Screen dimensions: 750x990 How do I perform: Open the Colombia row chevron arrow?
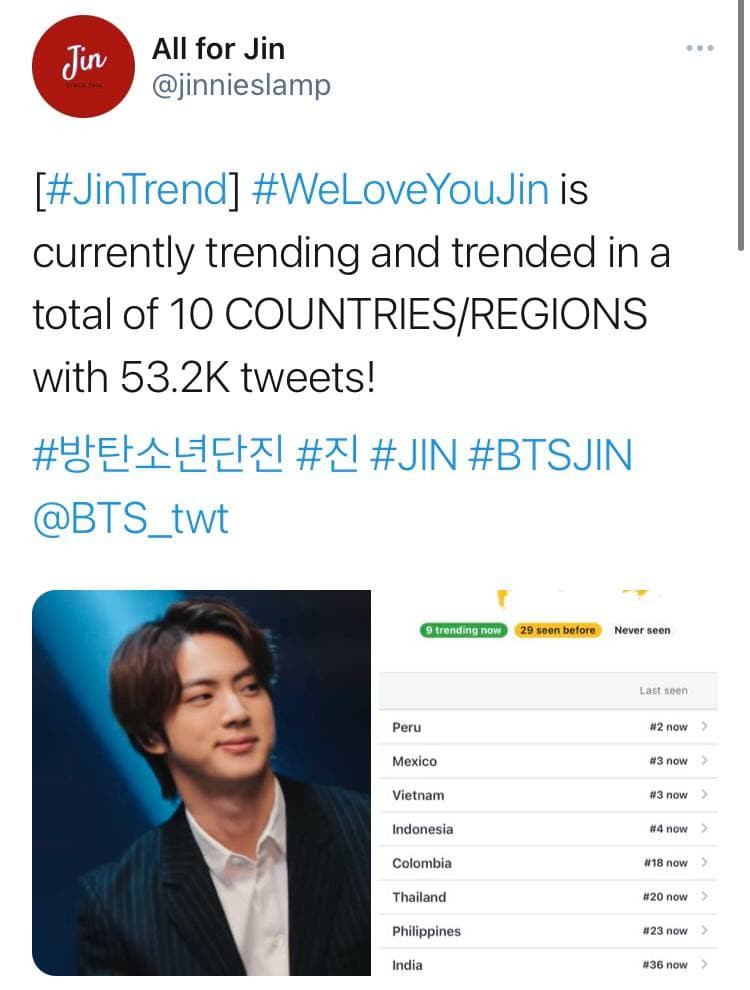pos(704,862)
